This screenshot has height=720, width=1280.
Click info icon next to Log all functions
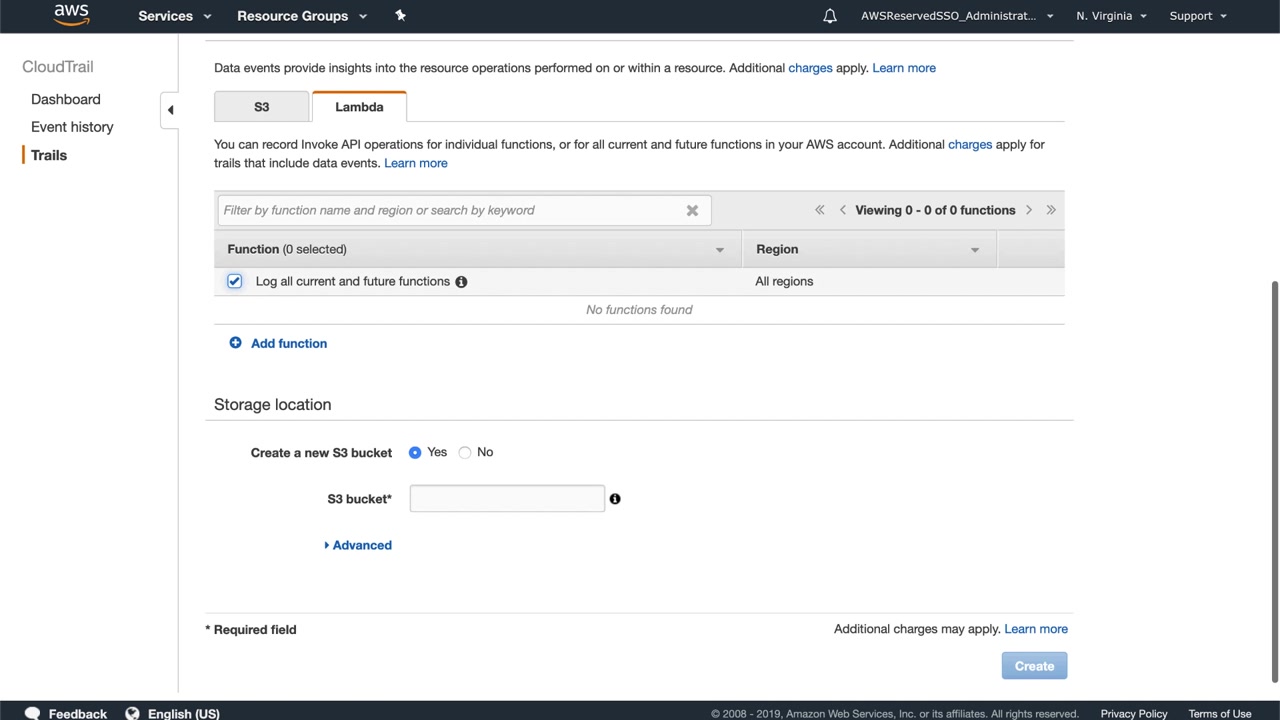pyautogui.click(x=461, y=282)
